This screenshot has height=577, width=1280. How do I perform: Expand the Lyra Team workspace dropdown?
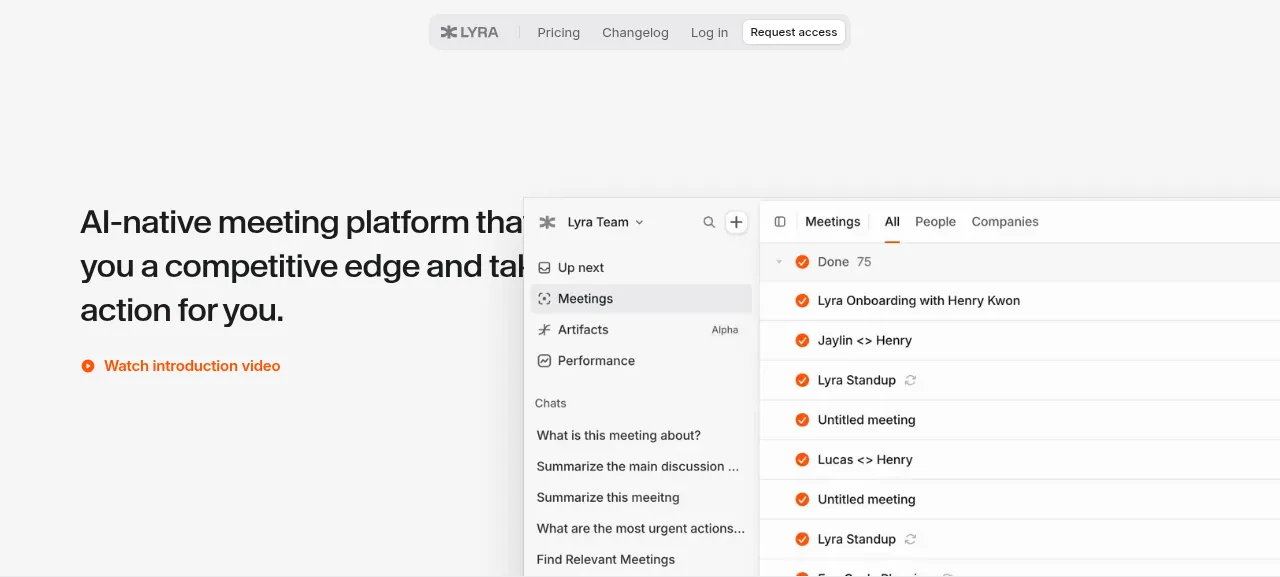605,222
